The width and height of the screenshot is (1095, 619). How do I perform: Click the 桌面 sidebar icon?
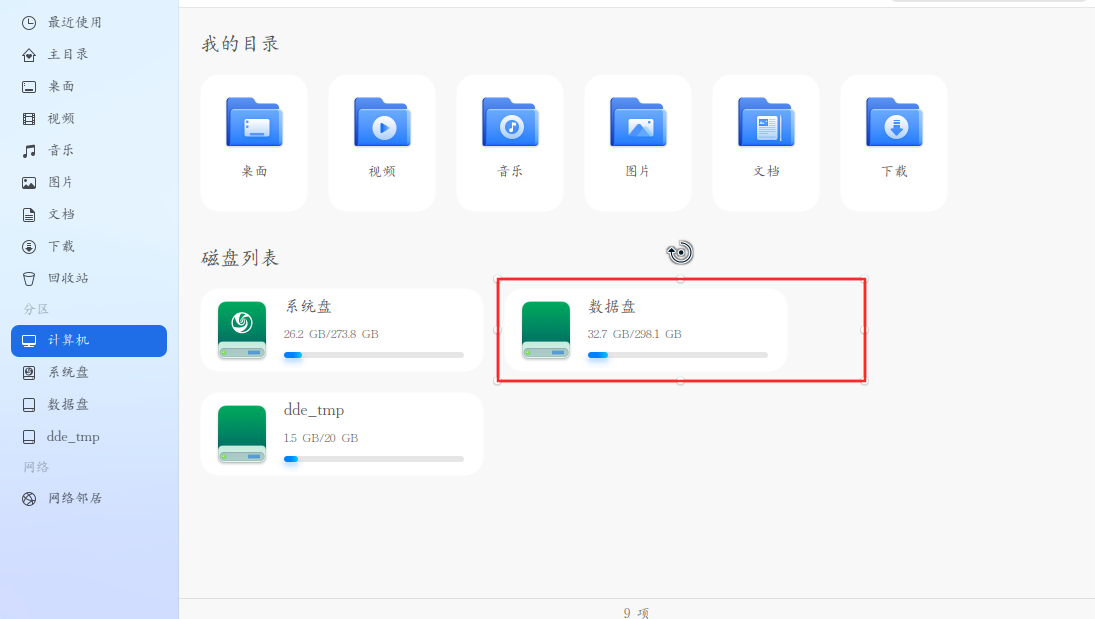pos(29,87)
